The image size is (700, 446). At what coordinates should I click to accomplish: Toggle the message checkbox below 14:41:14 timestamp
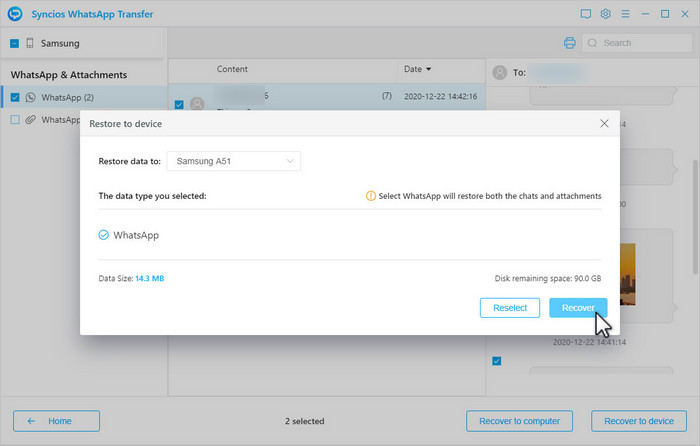pos(496,361)
